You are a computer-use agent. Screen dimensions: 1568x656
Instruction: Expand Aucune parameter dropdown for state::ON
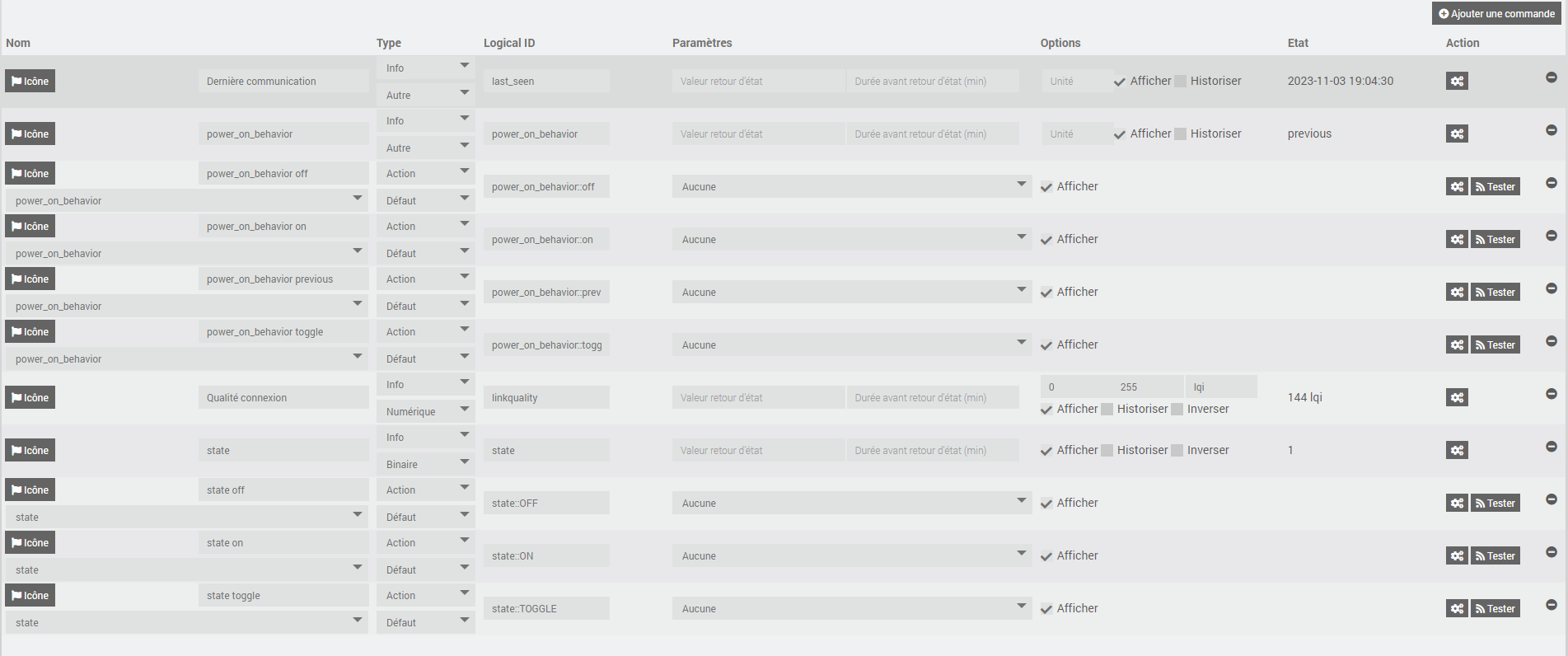point(852,555)
